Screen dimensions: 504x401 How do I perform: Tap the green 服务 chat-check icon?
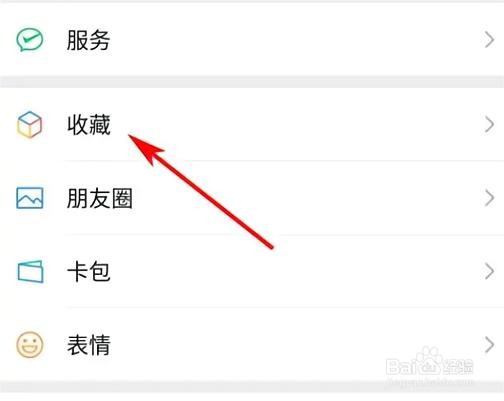point(30,40)
